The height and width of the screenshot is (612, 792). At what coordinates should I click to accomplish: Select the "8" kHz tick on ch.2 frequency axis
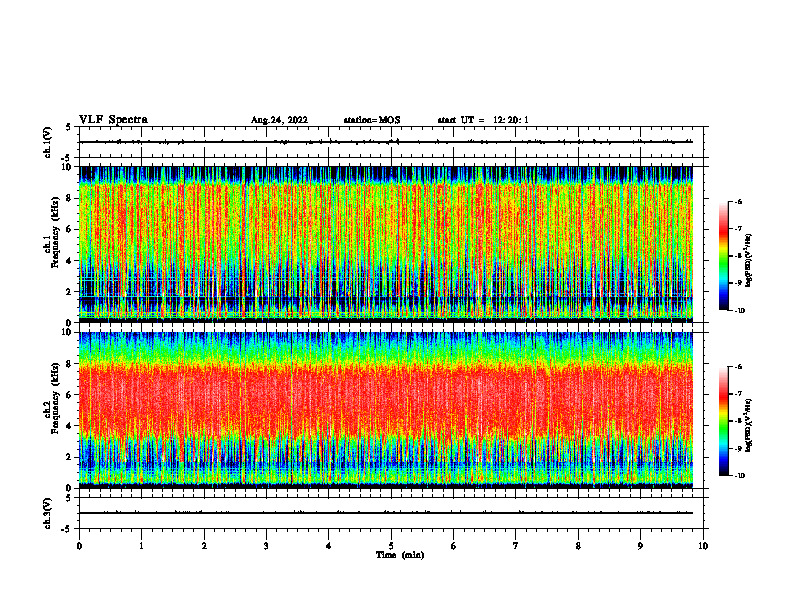(x=69, y=364)
